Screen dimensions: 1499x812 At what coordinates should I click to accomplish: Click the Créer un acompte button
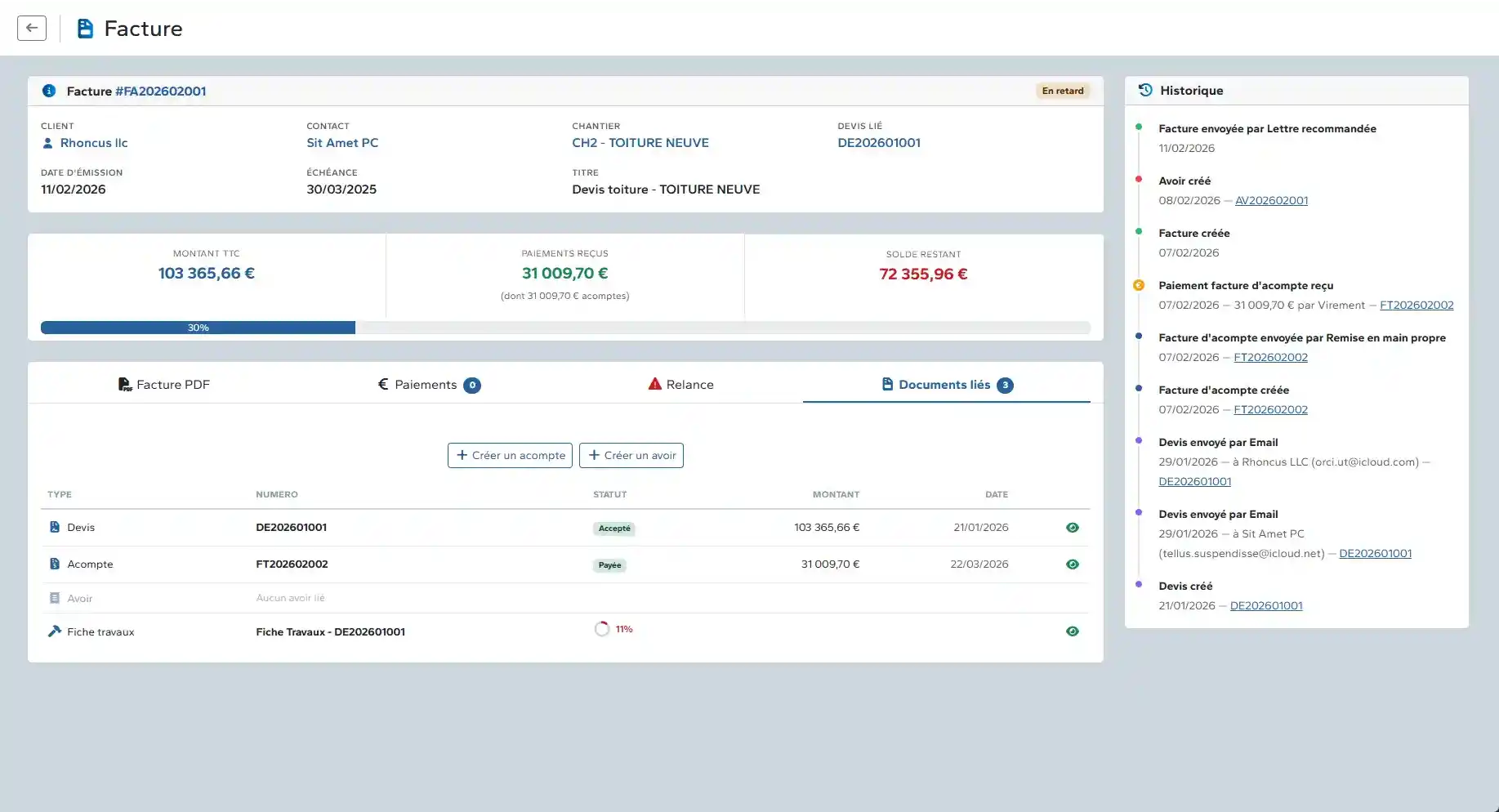pyautogui.click(x=510, y=456)
